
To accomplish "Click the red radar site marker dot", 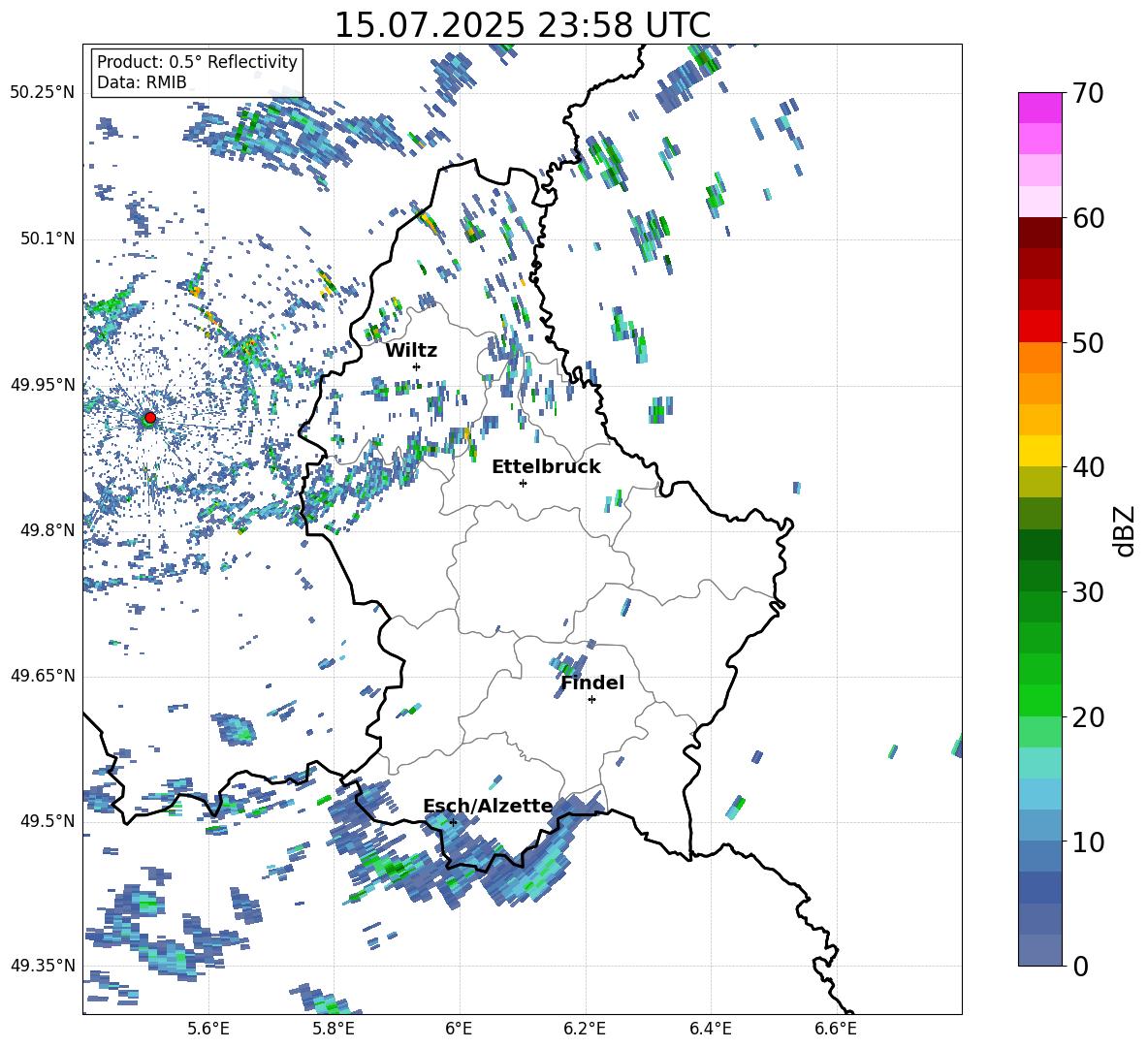I will point(150,418).
